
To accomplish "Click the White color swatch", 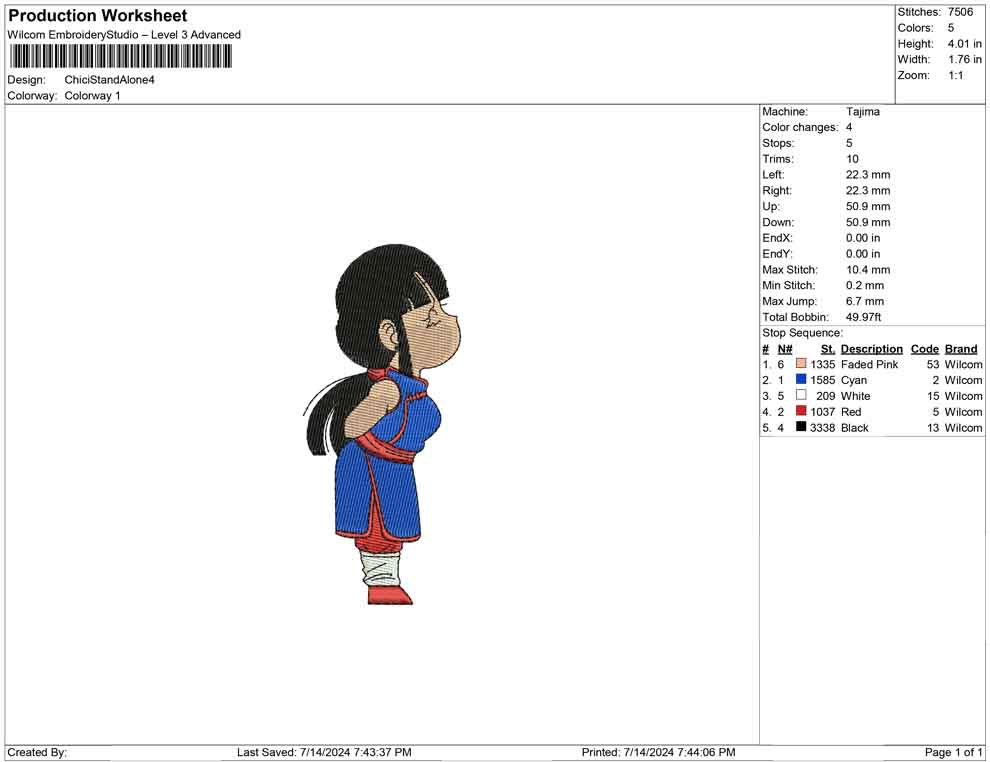I will [x=801, y=395].
